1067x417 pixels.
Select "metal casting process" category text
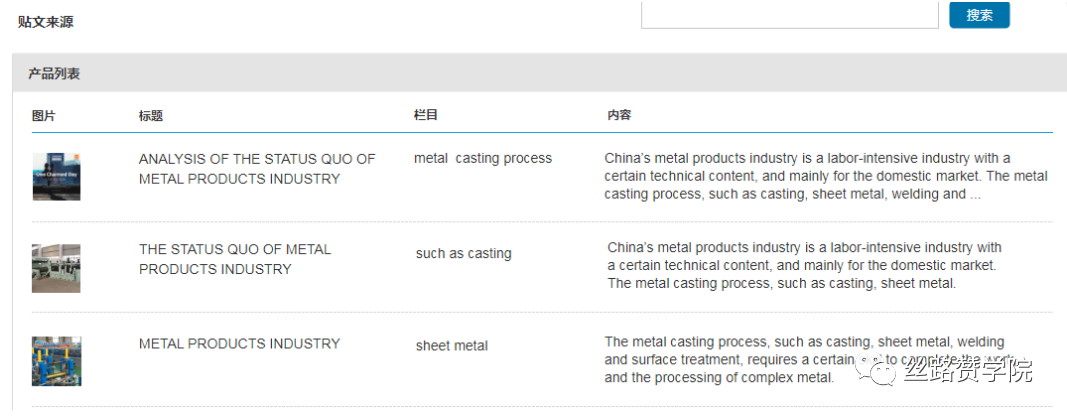[483, 158]
